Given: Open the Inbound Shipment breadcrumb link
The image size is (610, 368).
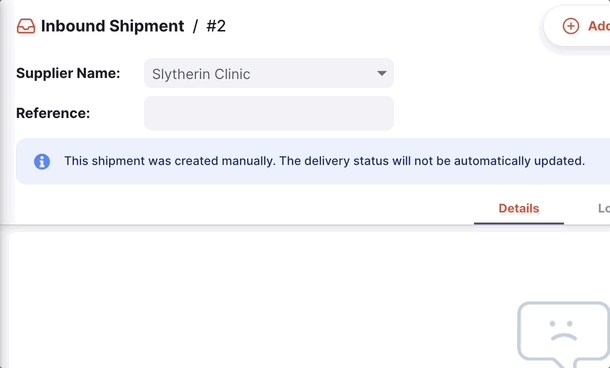Looking at the screenshot, I should click(112, 26).
